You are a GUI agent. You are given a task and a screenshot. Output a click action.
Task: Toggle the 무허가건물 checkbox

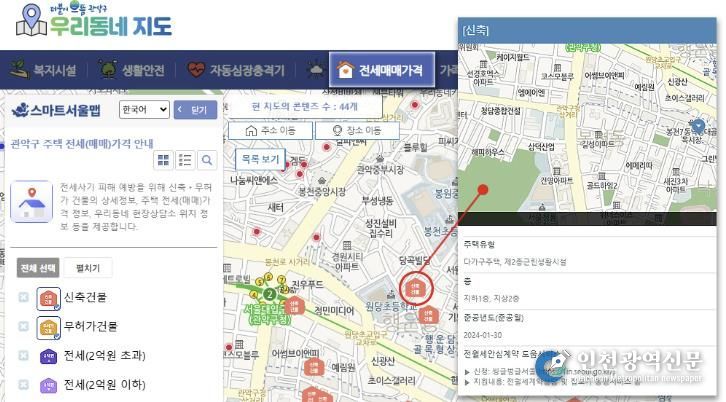tap(24, 327)
